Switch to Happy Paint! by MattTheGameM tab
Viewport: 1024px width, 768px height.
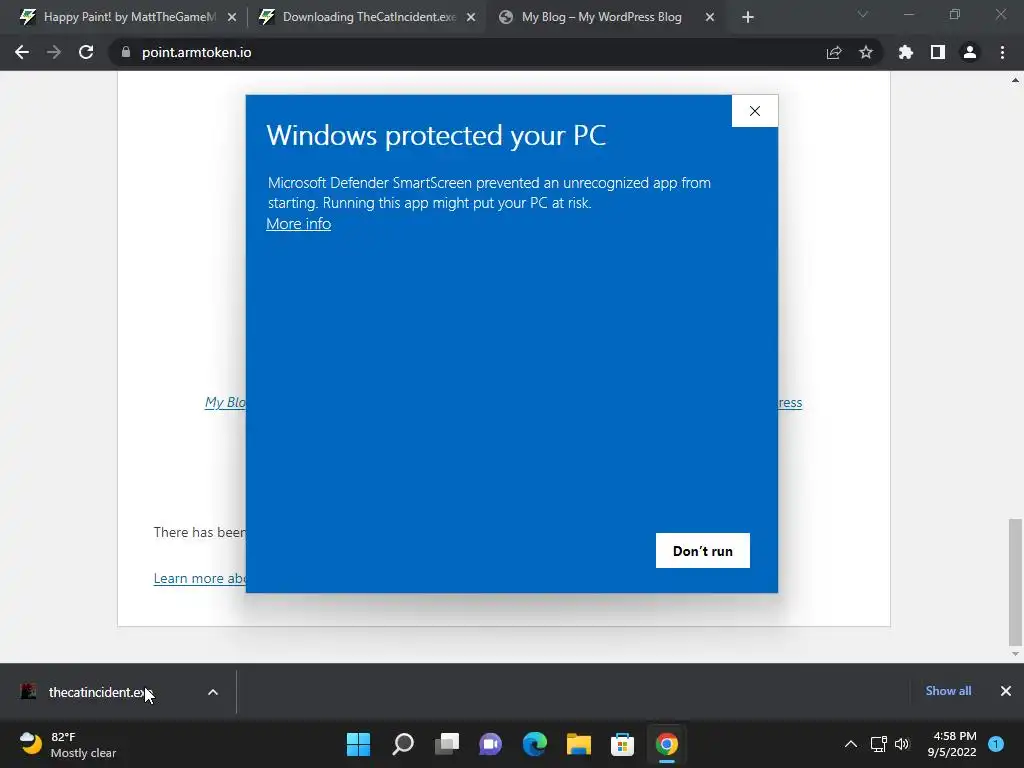pos(129,17)
